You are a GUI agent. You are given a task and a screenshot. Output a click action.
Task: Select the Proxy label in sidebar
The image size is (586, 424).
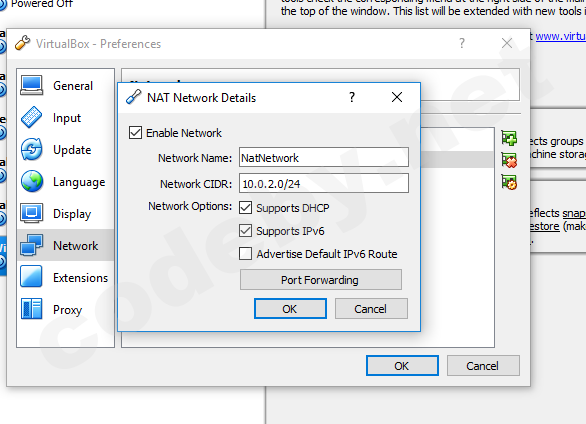[x=67, y=310]
